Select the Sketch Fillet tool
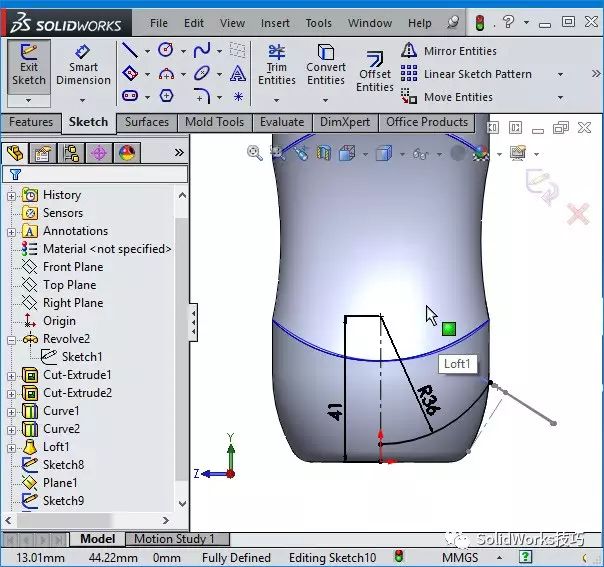 pos(202,96)
